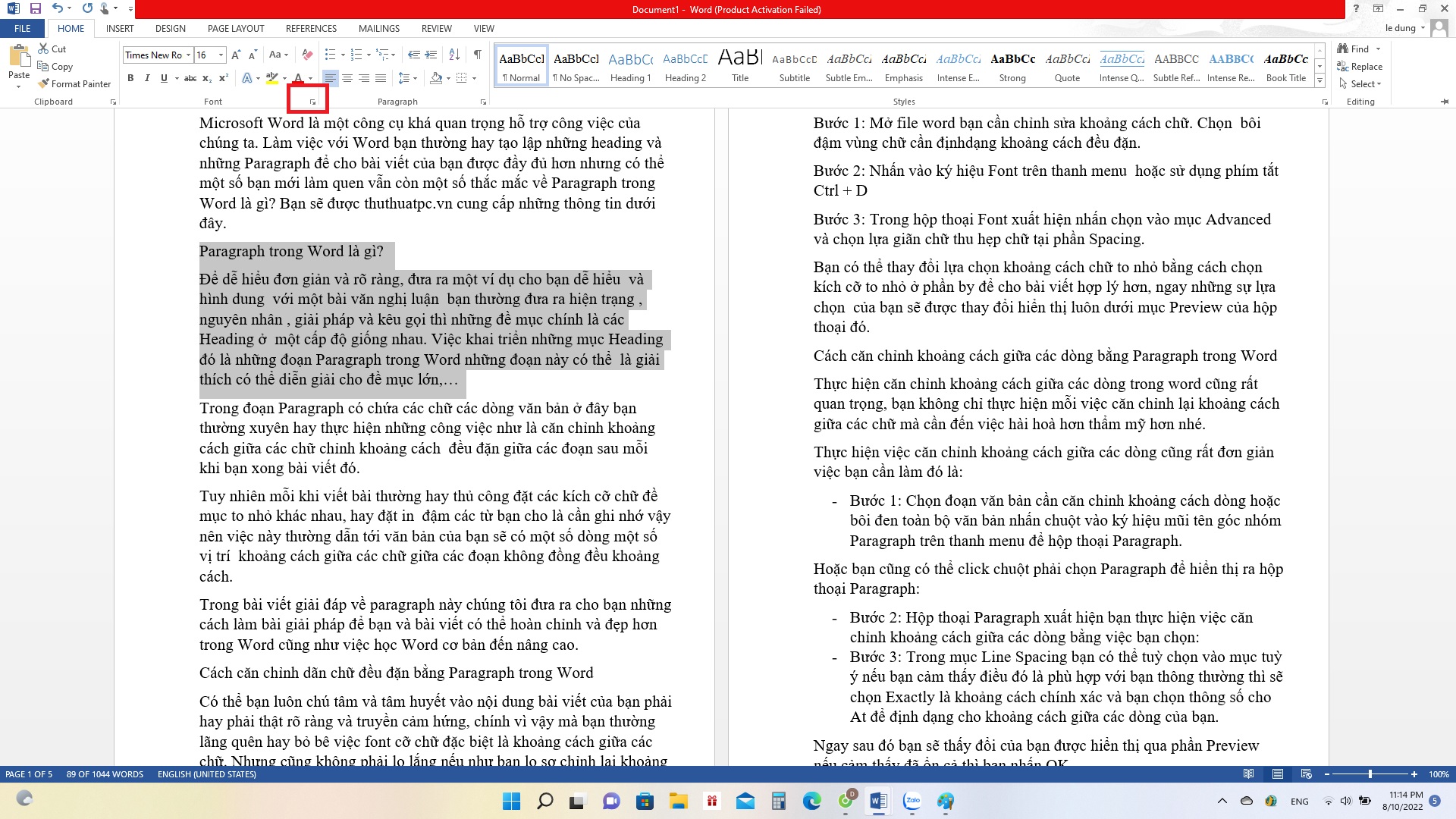Switch to the REFERENCES tab
The width and height of the screenshot is (1456, 819).
(311, 28)
